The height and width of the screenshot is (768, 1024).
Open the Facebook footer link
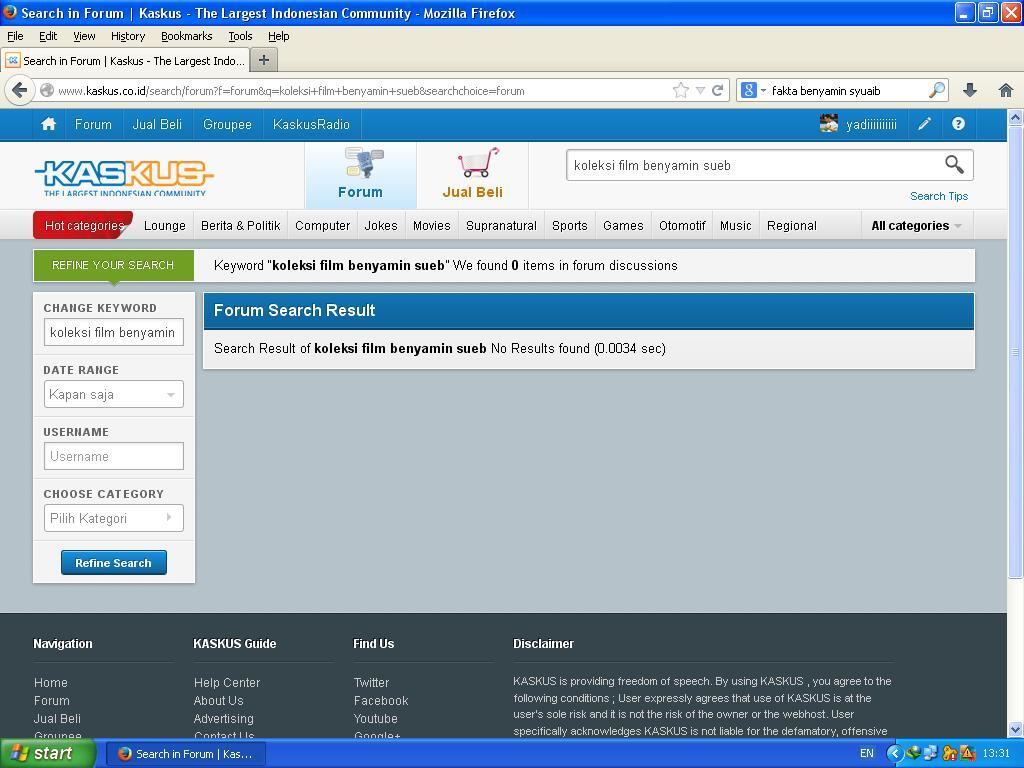pos(381,701)
